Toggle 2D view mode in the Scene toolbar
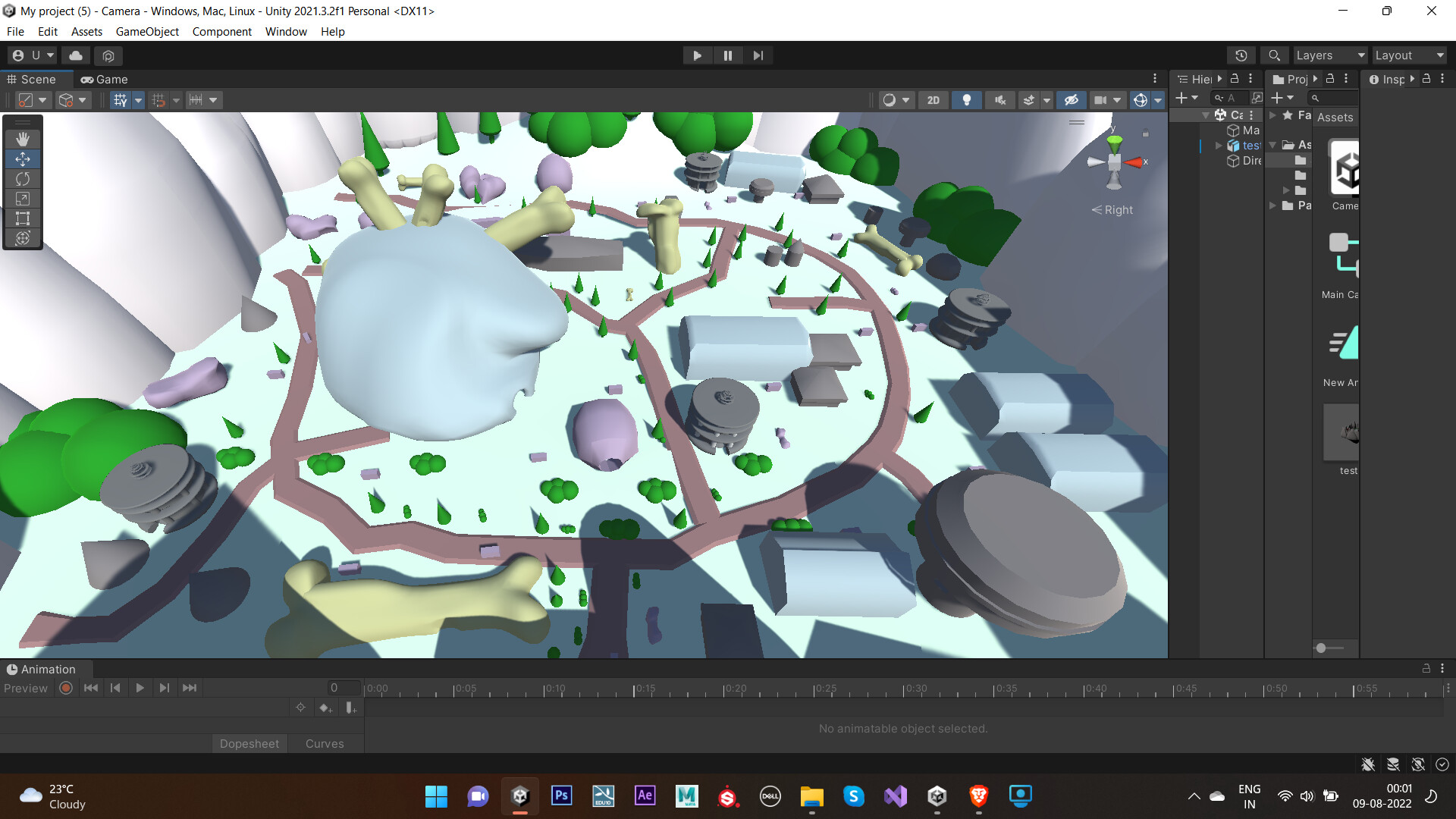The width and height of the screenshot is (1456, 819). pos(934,99)
